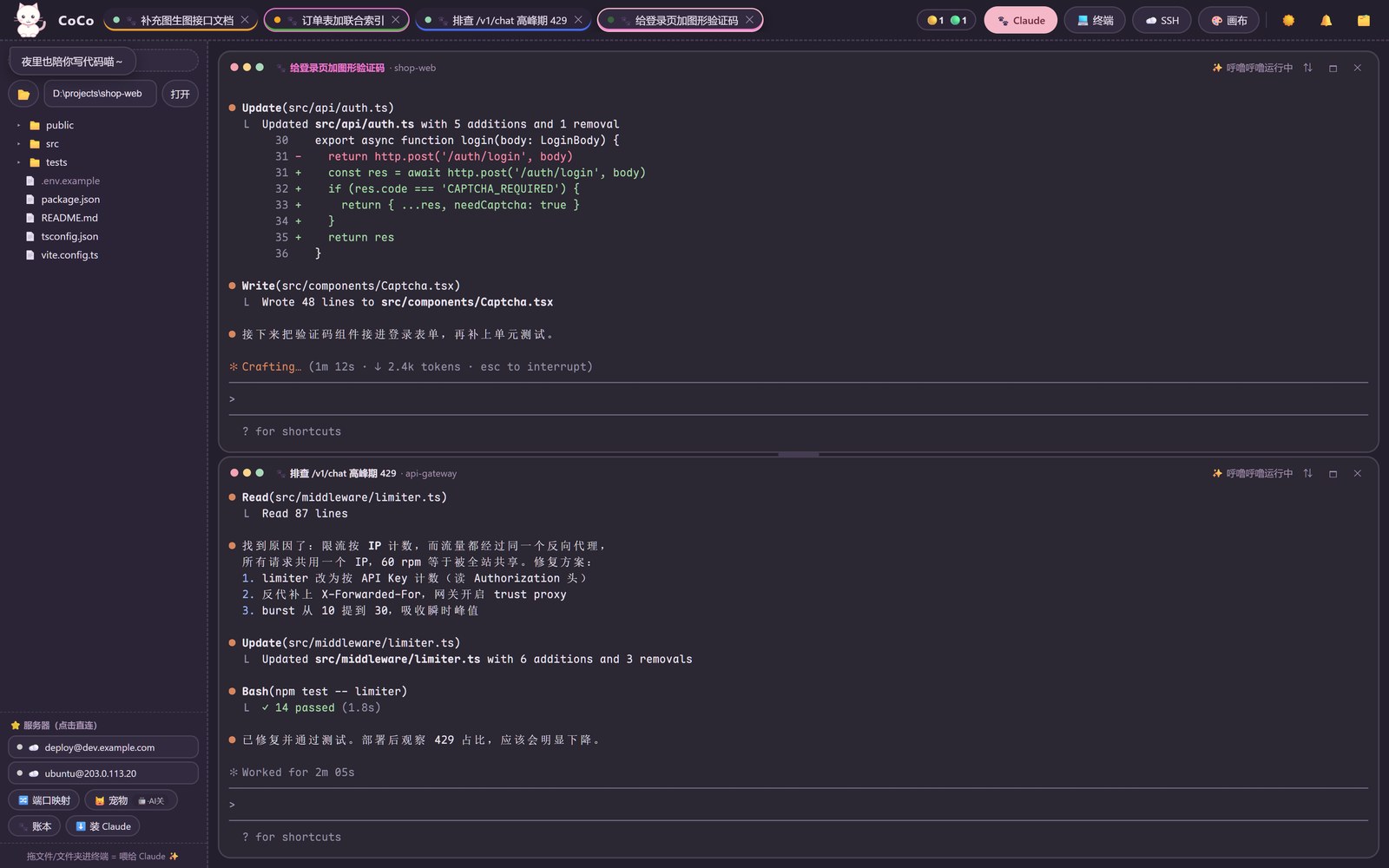1389x868 pixels.
Task: Close the 排查 /v1/chat 高峰期 429 tab
Action: (x=578, y=20)
